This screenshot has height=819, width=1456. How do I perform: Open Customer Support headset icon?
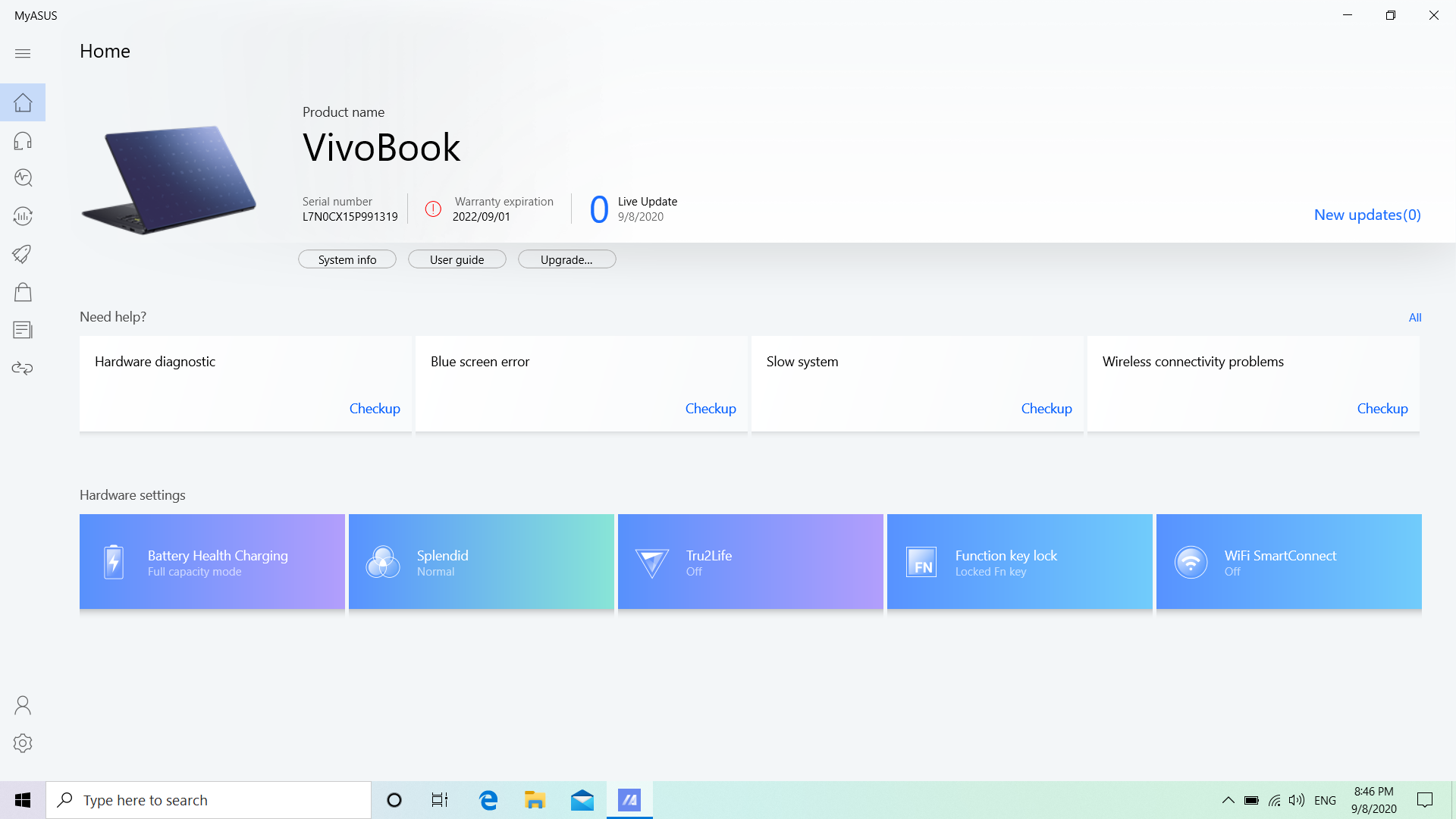tap(23, 140)
